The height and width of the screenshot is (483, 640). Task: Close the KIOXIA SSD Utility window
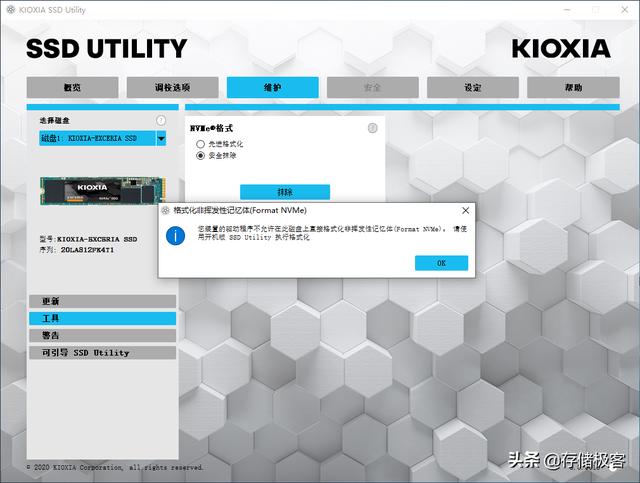624,9
